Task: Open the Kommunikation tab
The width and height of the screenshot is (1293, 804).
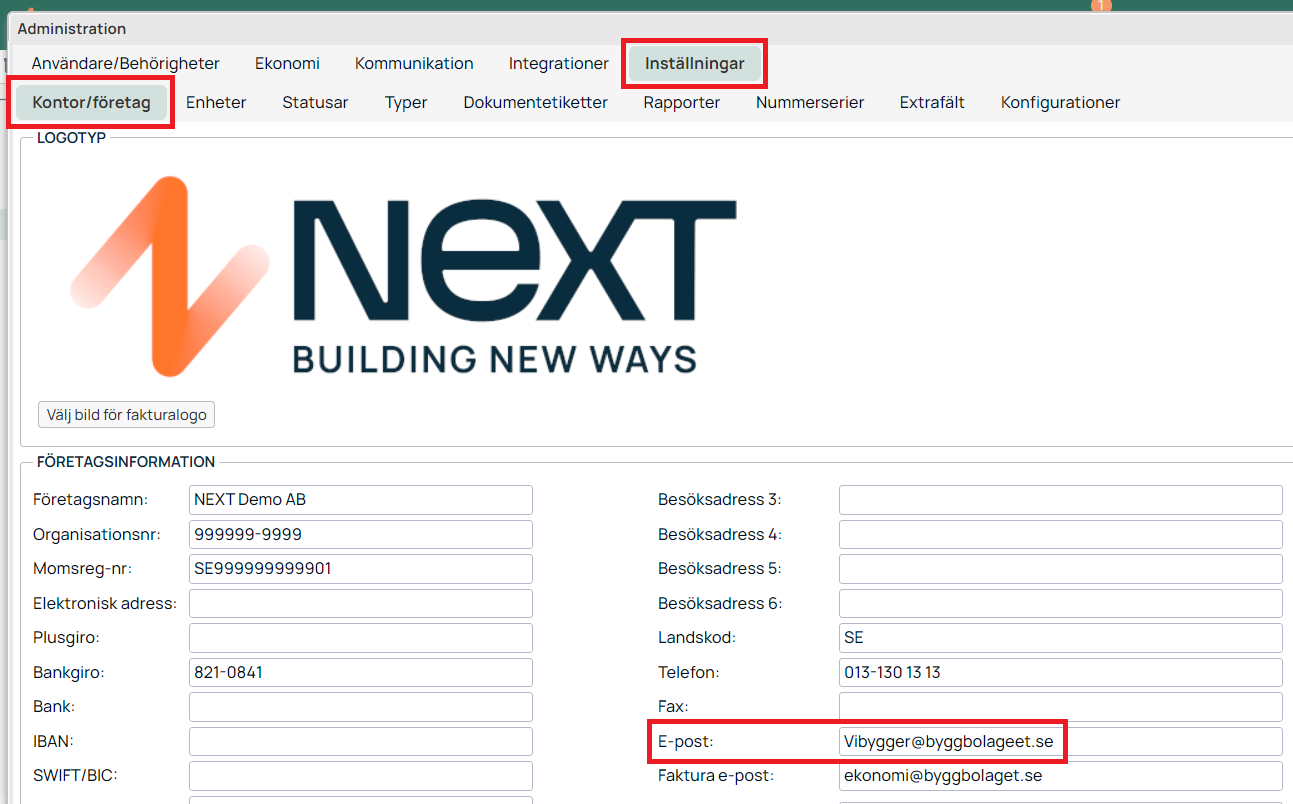Action: (x=414, y=63)
